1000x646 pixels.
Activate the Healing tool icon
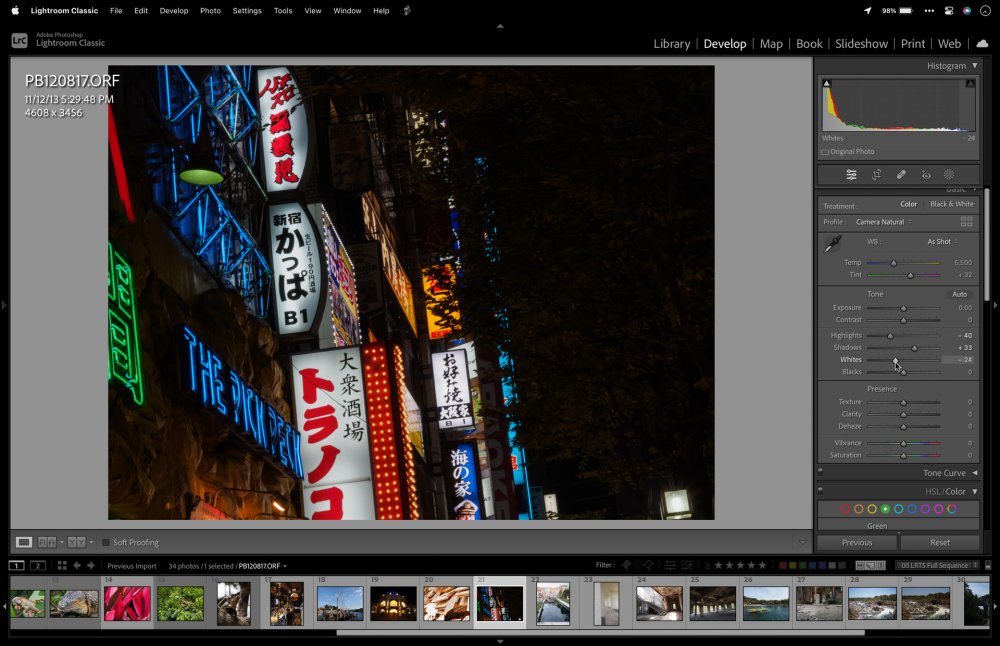(901, 174)
